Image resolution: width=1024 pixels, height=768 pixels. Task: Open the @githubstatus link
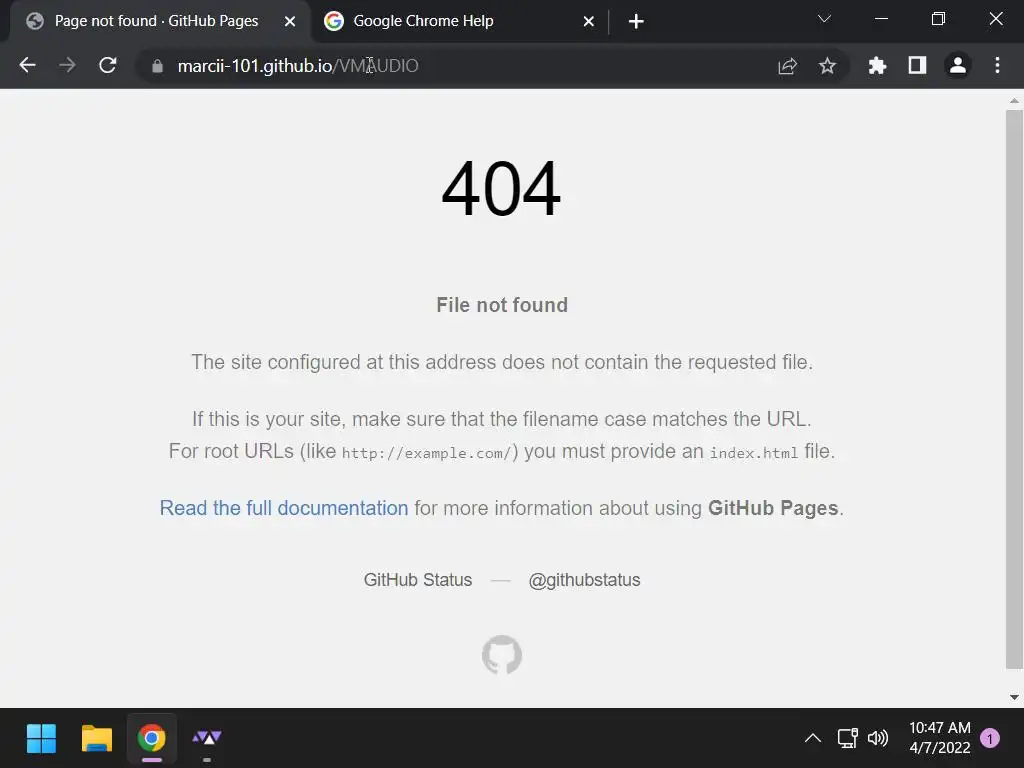[584, 580]
